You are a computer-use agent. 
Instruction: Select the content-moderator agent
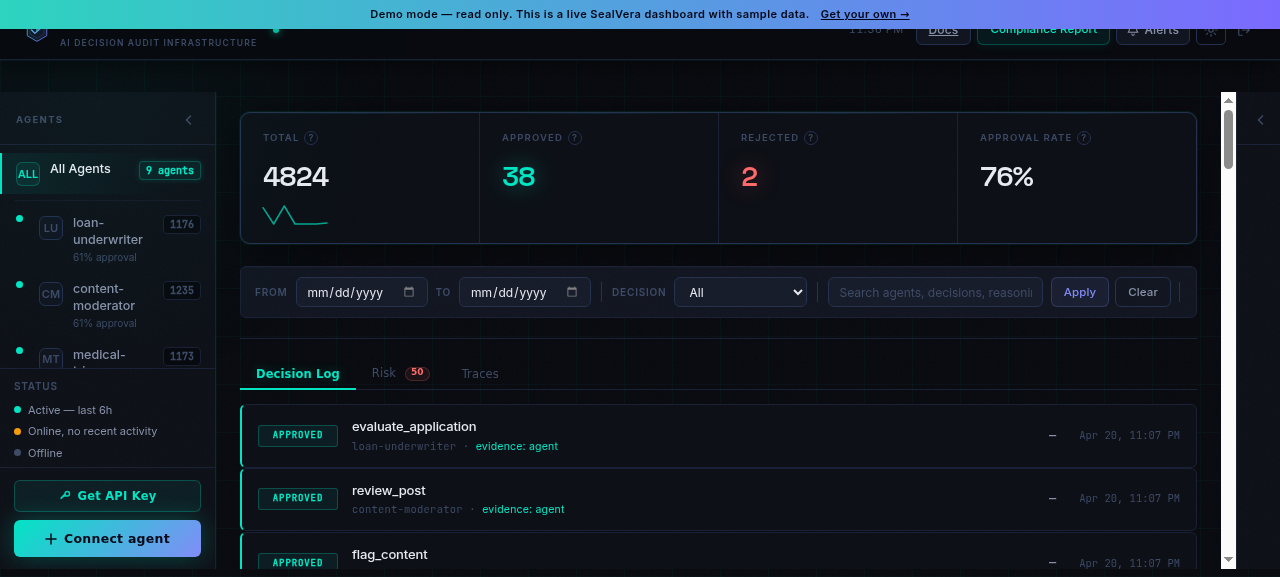[x=107, y=304]
